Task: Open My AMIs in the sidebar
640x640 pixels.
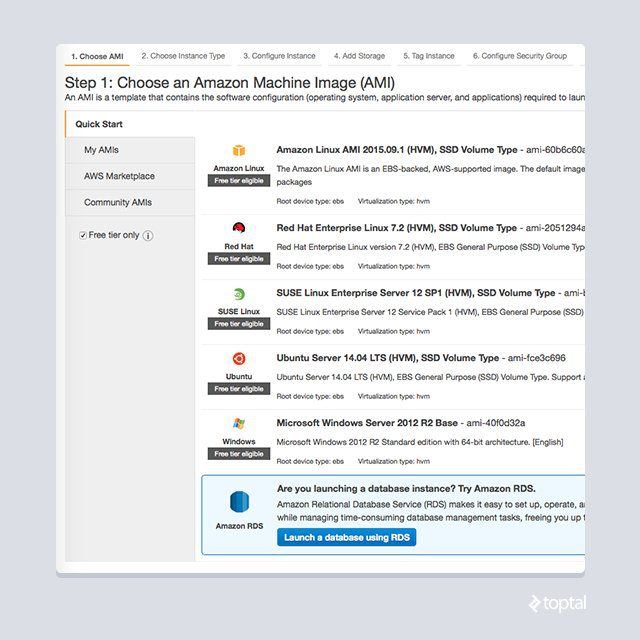Action: tap(130, 150)
